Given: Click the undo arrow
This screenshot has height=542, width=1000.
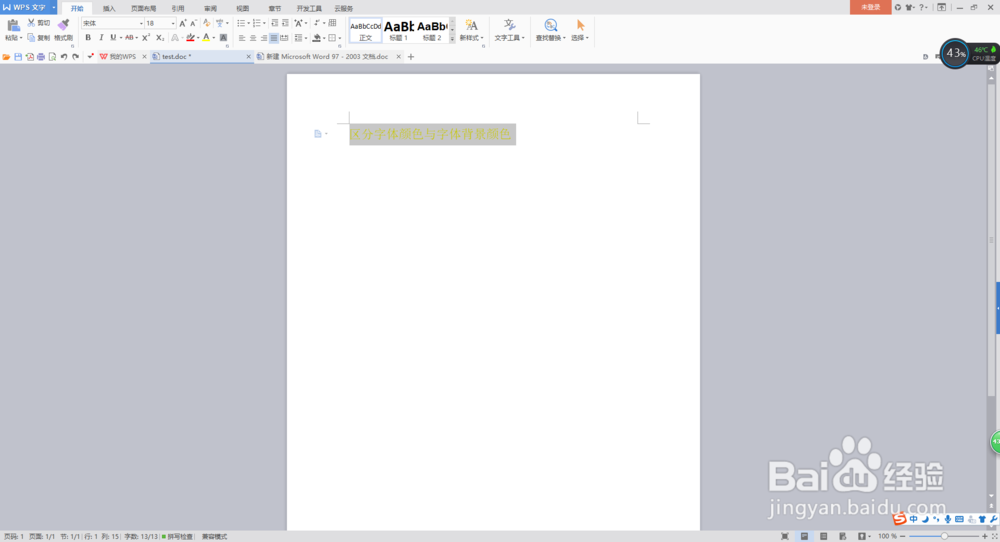Looking at the screenshot, I should (64, 57).
